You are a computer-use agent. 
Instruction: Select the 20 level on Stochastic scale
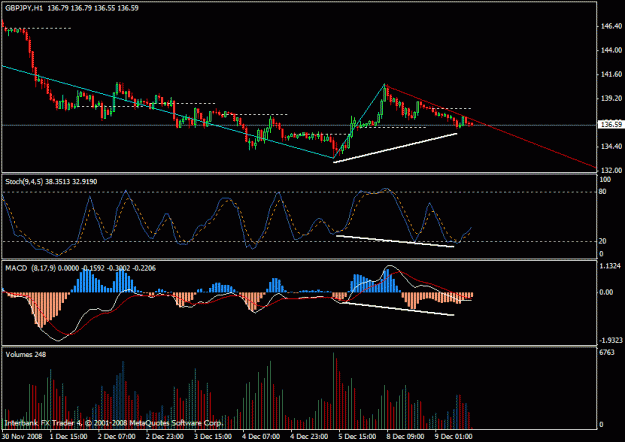pos(603,241)
